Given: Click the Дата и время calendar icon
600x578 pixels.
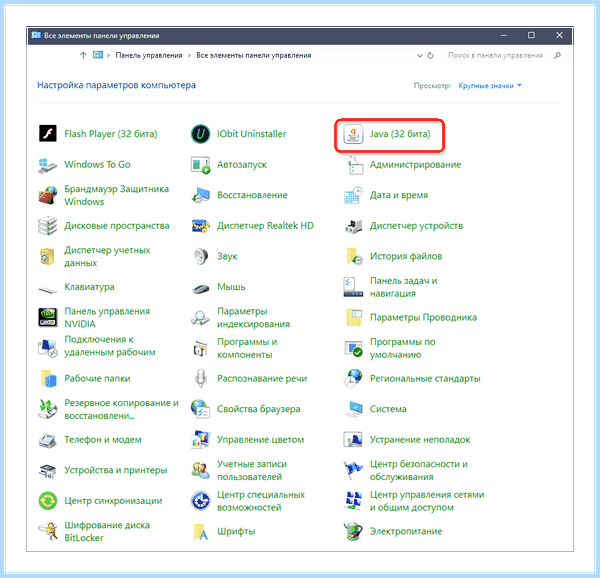Looking at the screenshot, I should click(x=353, y=195).
